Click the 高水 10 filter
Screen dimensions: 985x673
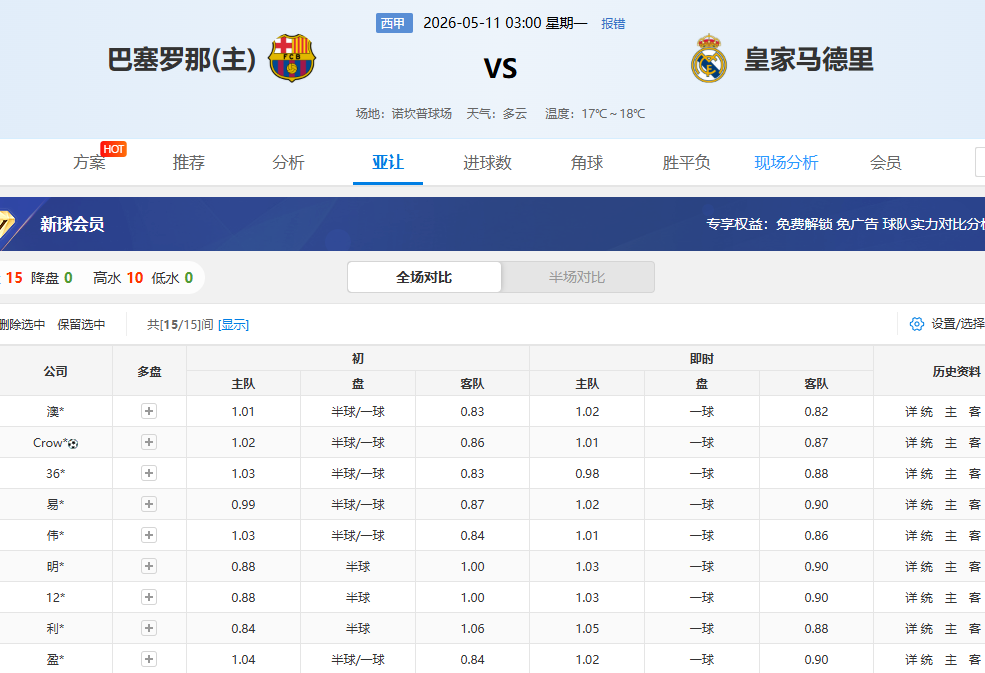click(x=118, y=278)
